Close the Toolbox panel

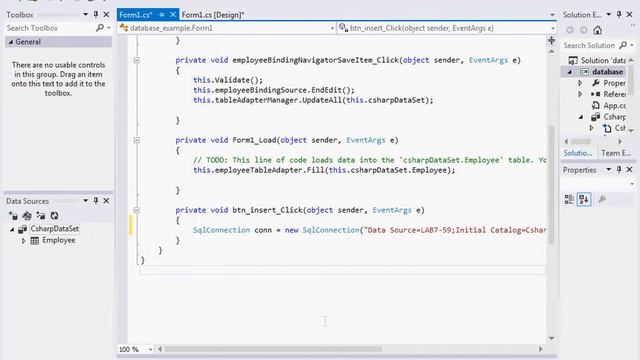point(106,15)
